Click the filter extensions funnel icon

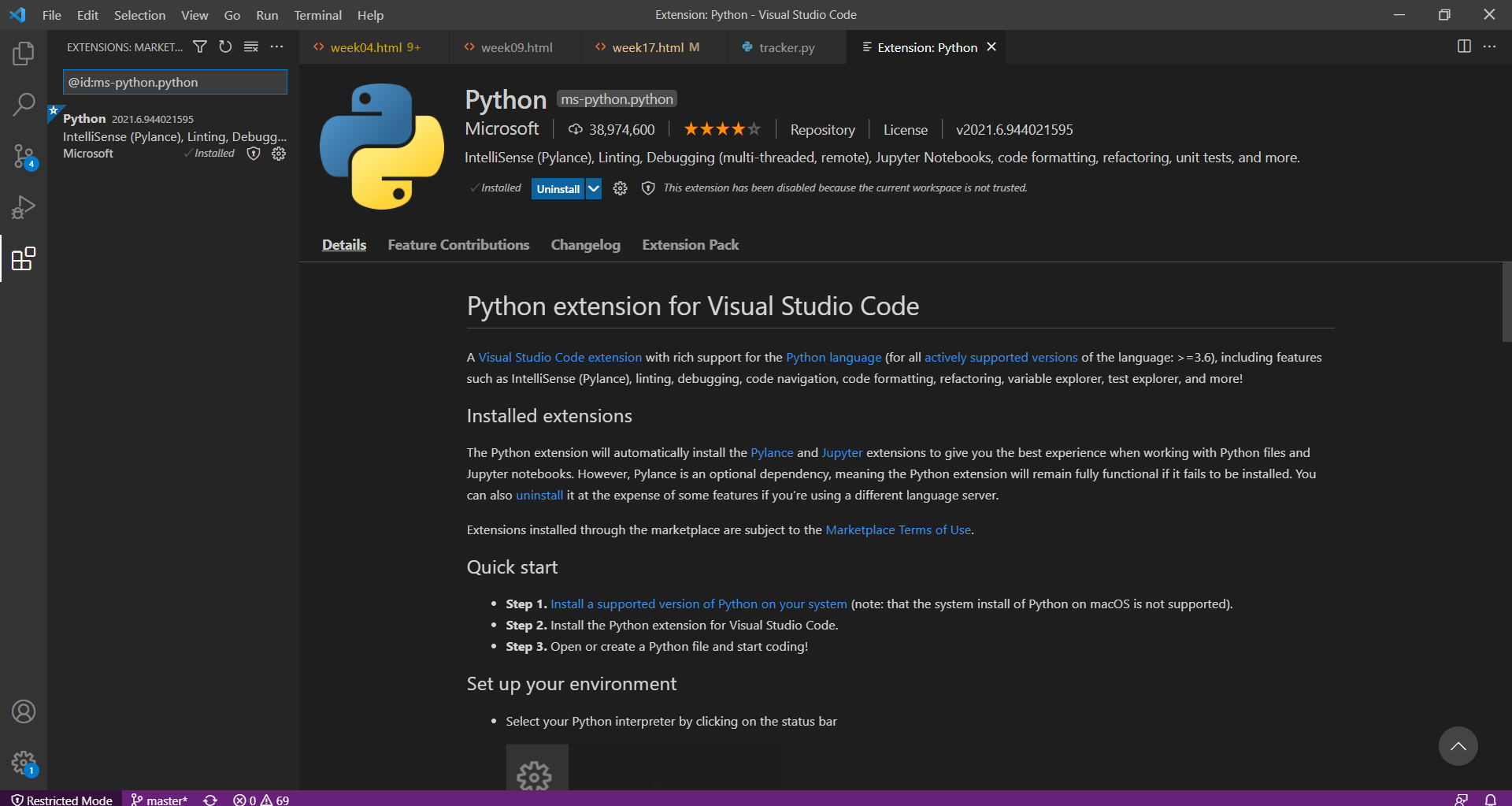pos(200,47)
